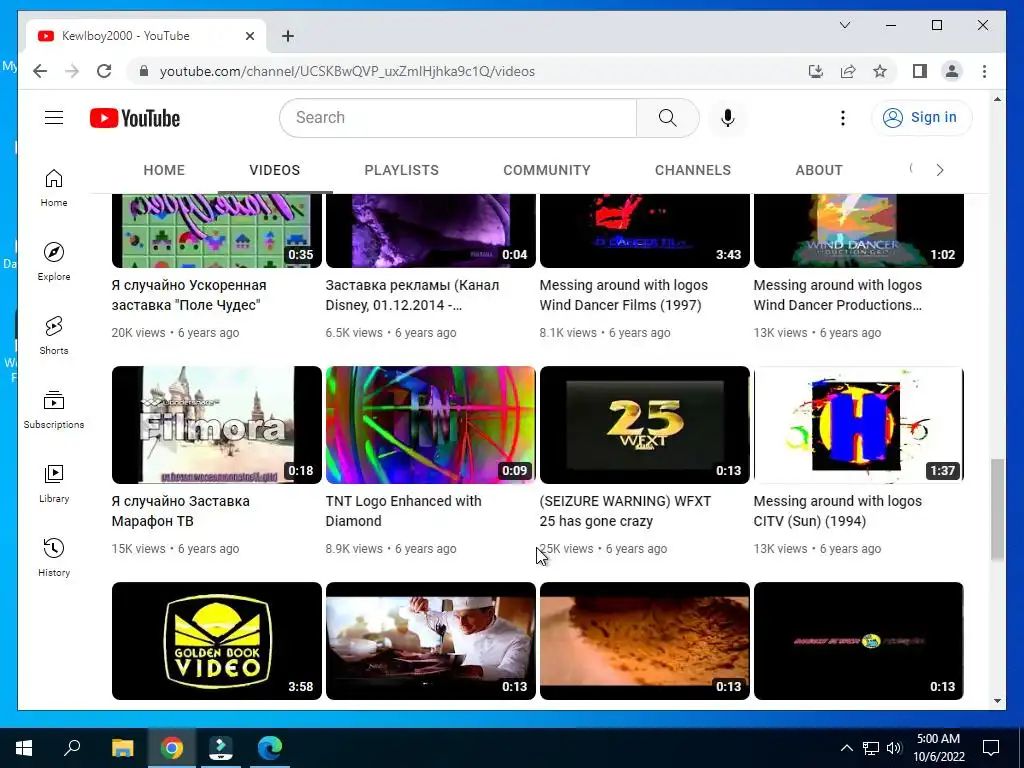The width and height of the screenshot is (1024, 768).
Task: Open the PLAYLISTS tab
Action: 402,170
